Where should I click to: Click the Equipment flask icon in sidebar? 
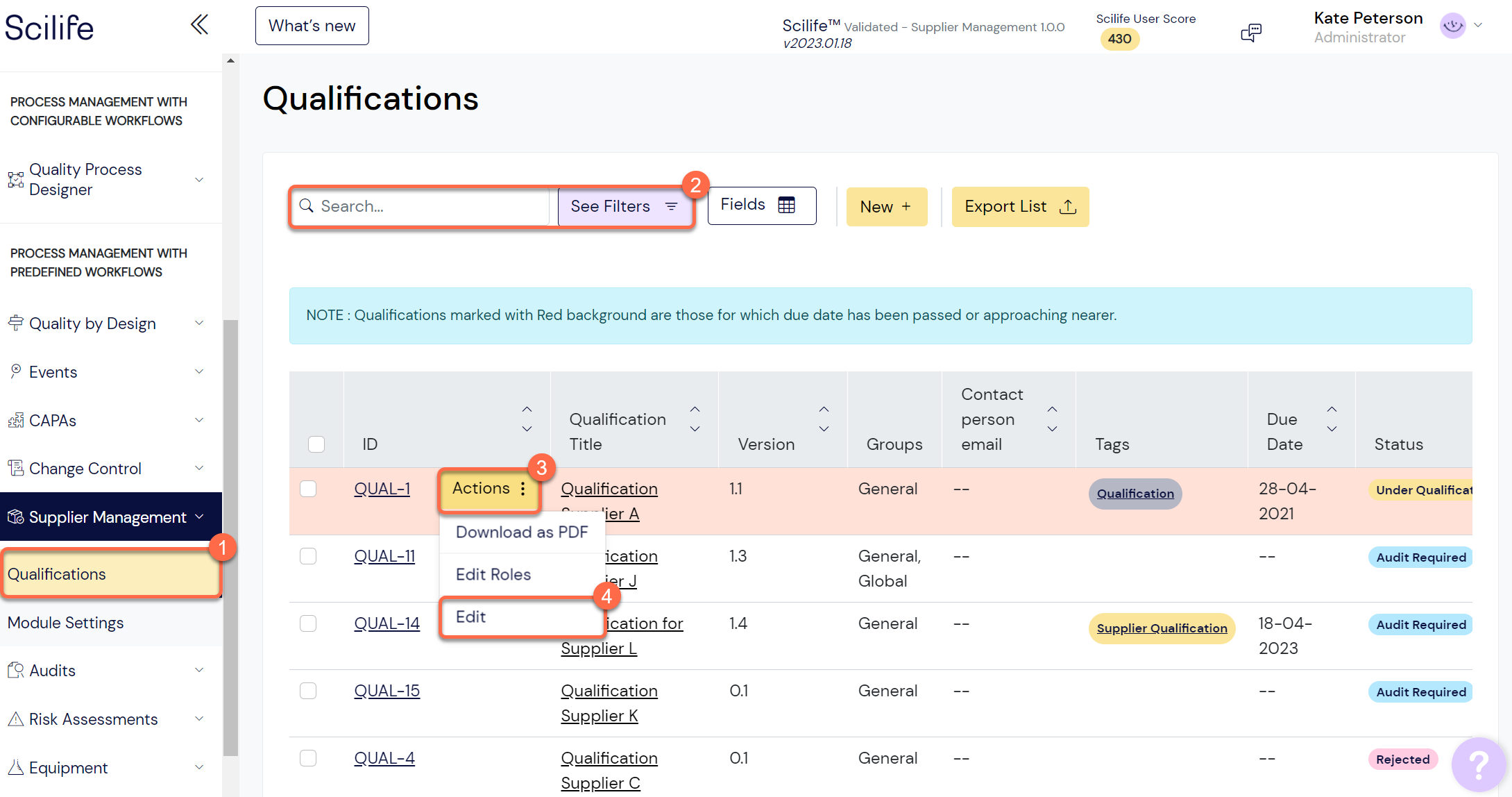click(x=15, y=767)
